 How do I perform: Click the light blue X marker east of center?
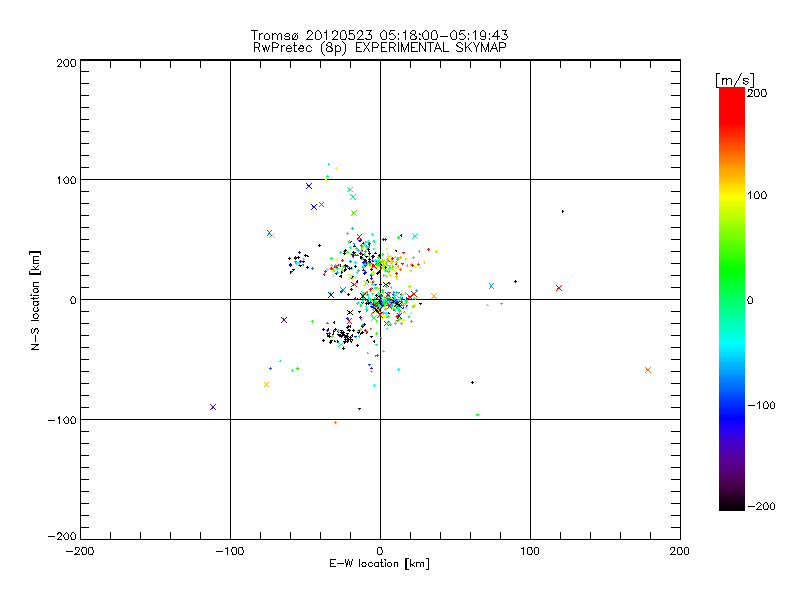click(491, 286)
